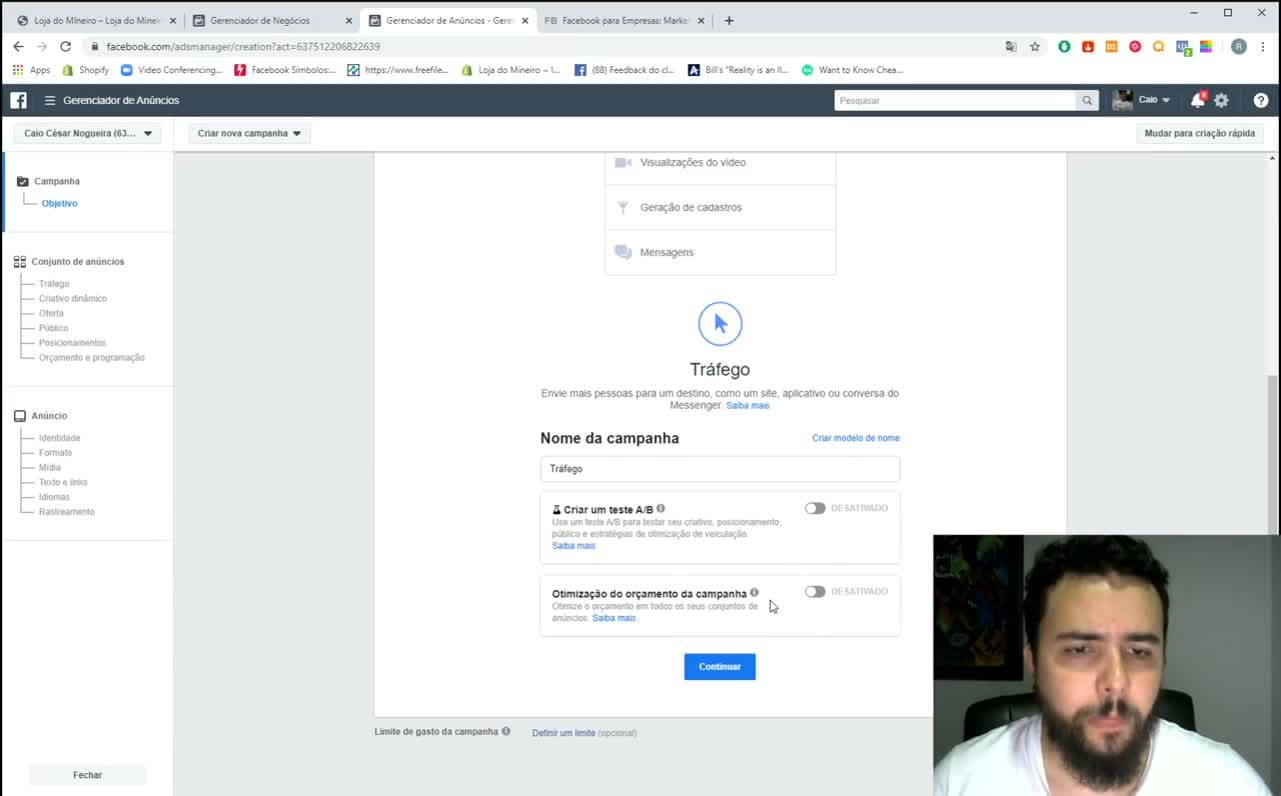Select Tráfego in sidebar tree
Screen dimensions: 1281x796
pyautogui.click(x=54, y=284)
